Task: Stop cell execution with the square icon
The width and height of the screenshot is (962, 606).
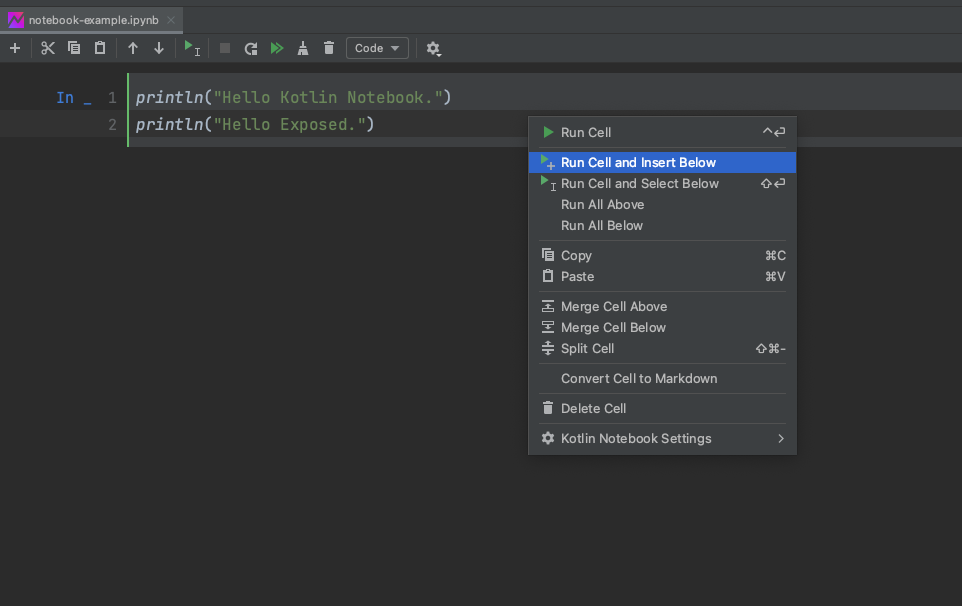Action: coord(224,47)
